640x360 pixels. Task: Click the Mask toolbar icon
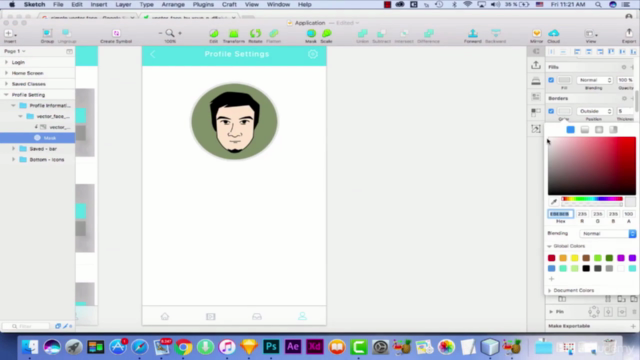(311, 33)
